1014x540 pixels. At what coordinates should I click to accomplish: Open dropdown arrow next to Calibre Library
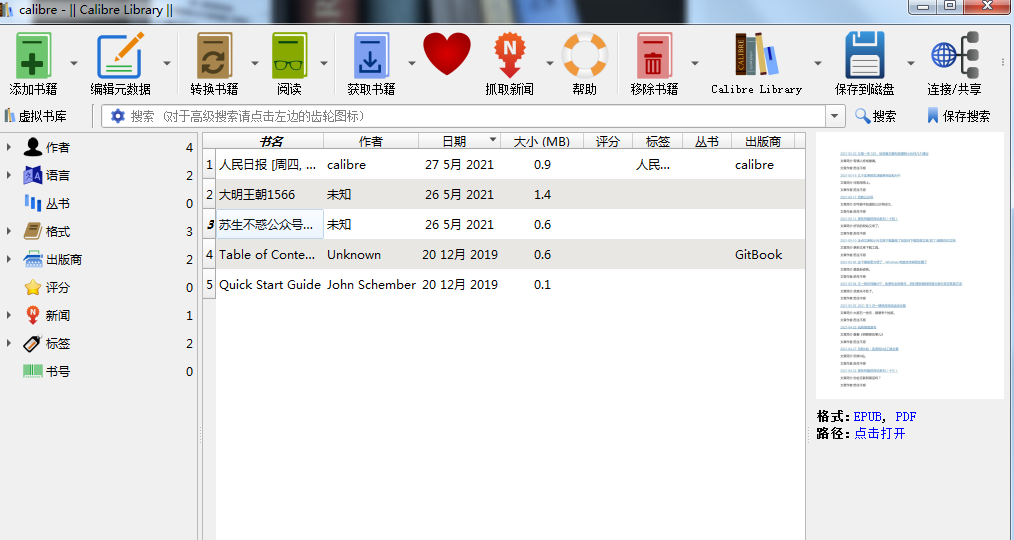point(817,63)
